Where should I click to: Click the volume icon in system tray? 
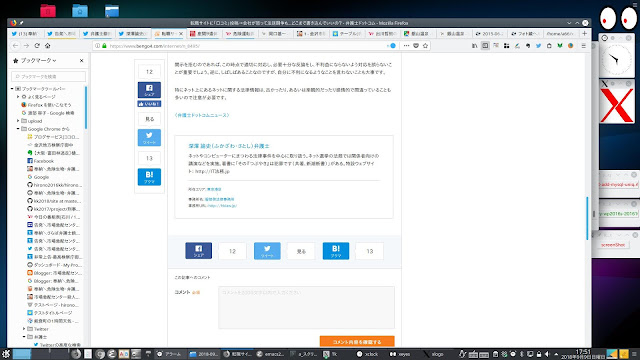[547, 354]
